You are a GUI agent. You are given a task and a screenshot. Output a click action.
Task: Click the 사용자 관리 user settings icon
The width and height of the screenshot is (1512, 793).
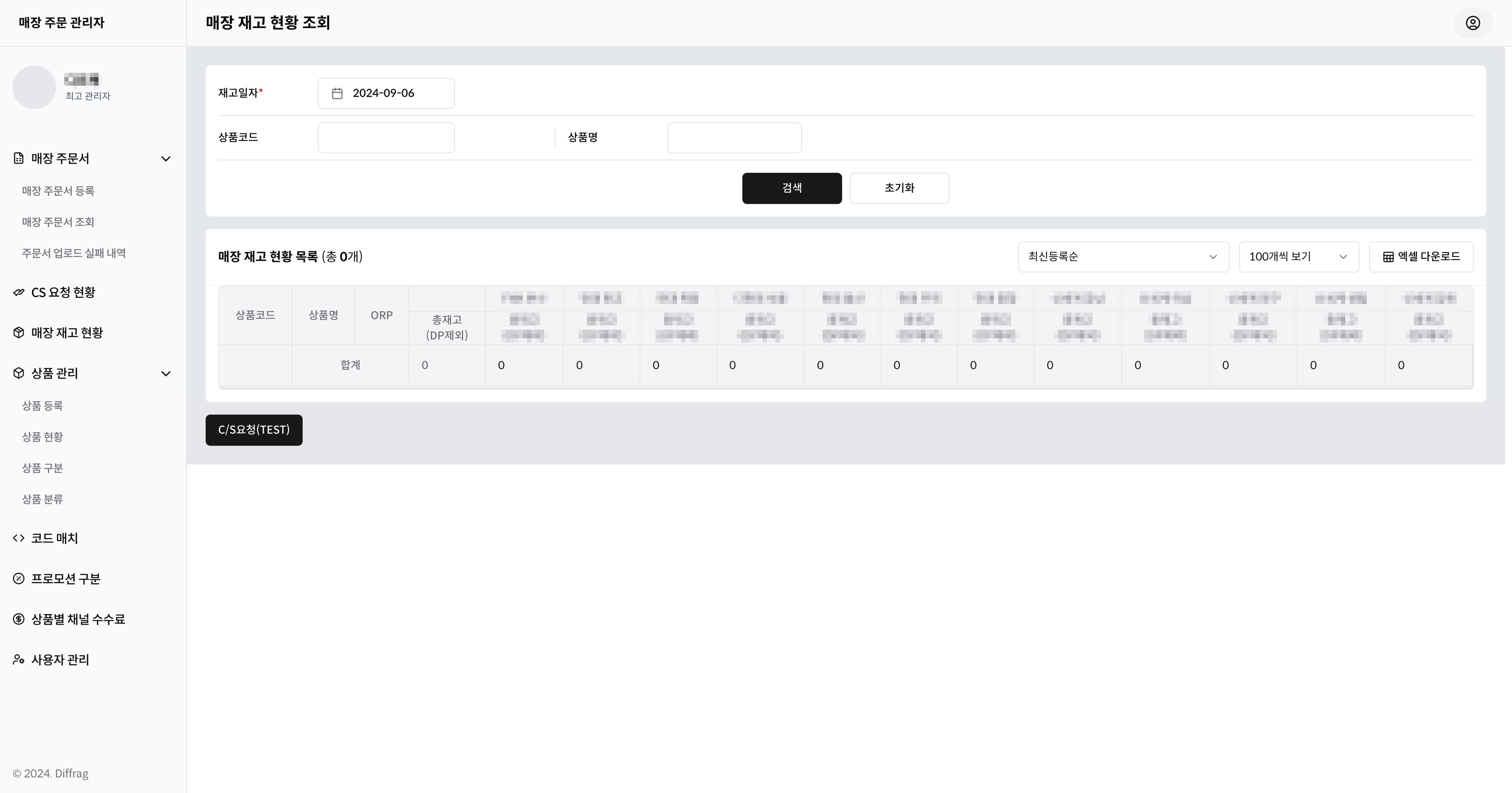click(x=19, y=659)
